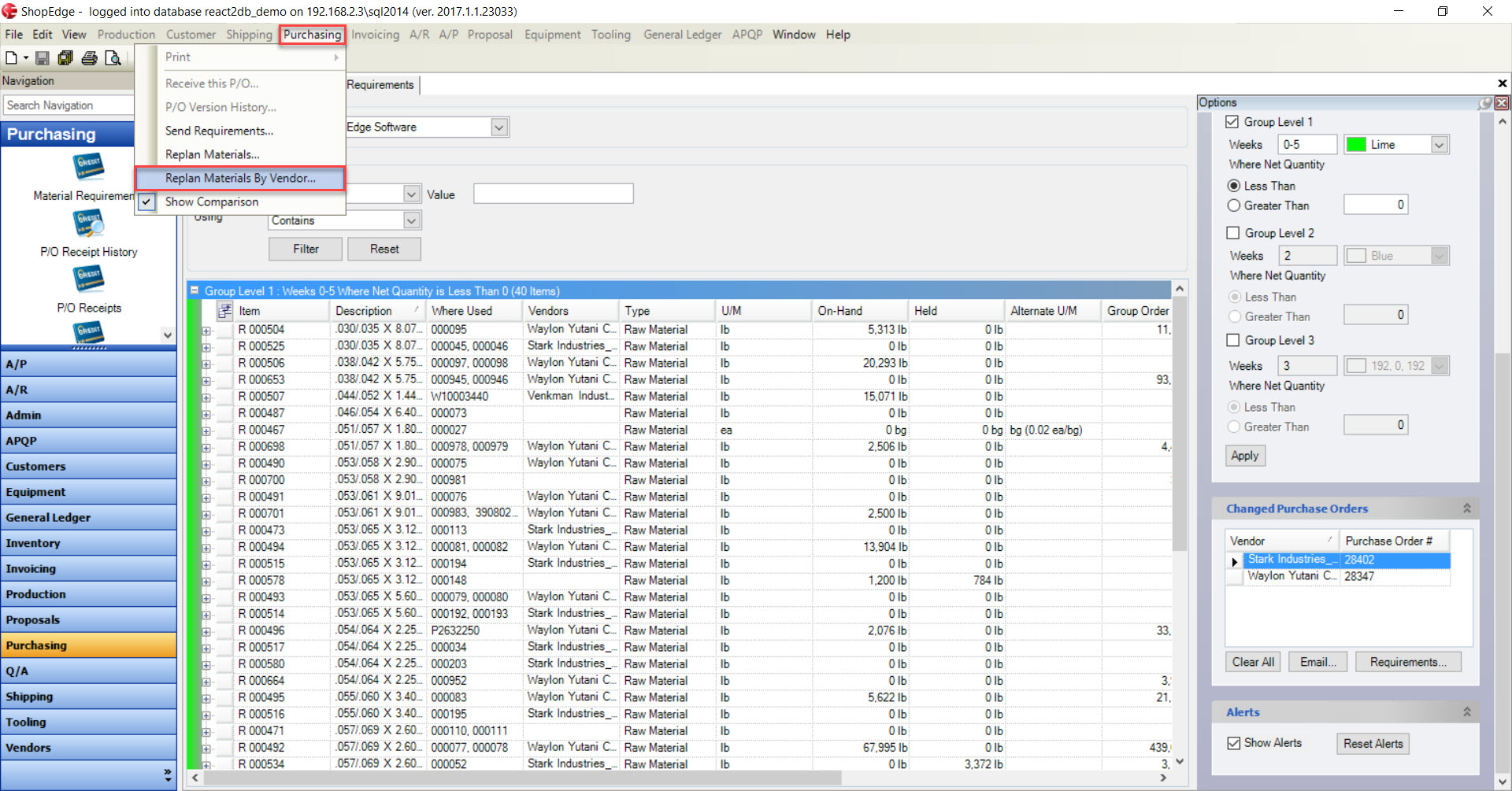Click scroll down arrow in Purchasing icon list
1512x791 pixels.
click(168, 335)
